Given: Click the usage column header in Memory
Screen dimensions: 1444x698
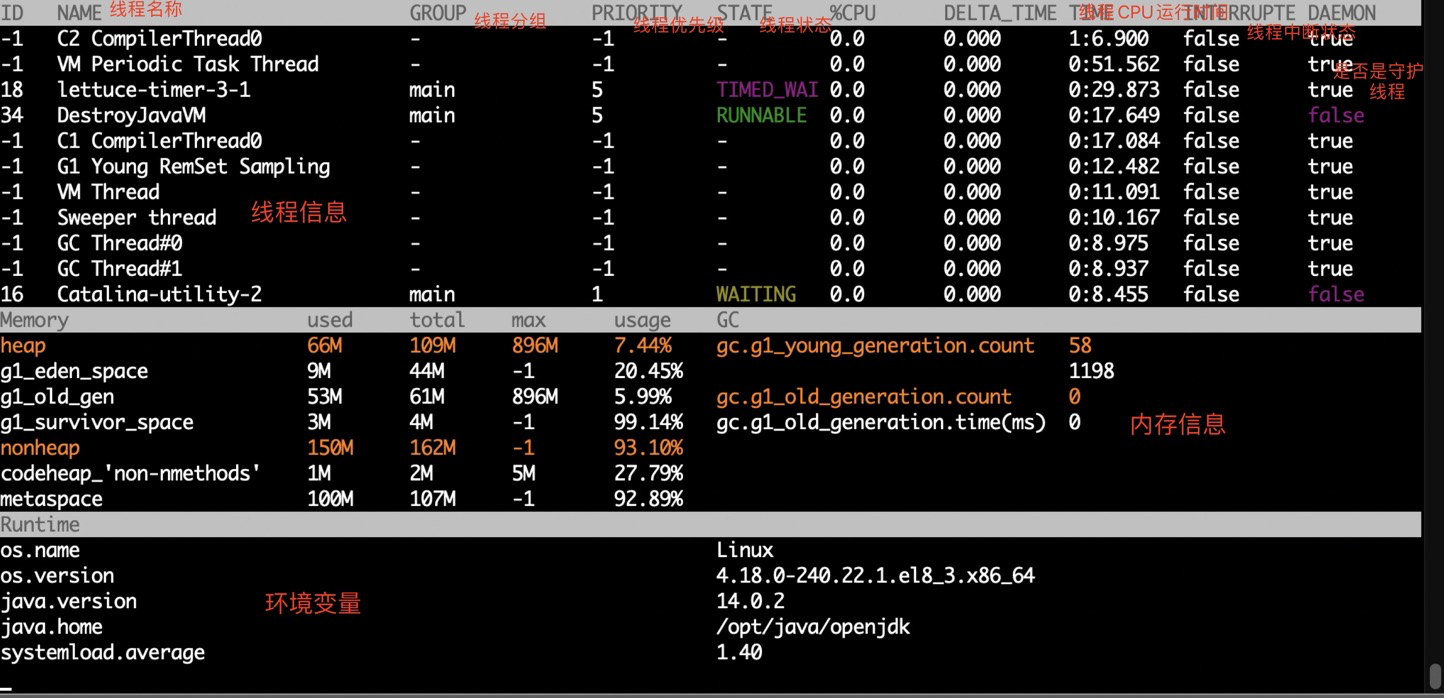Looking at the screenshot, I should coord(642,320).
